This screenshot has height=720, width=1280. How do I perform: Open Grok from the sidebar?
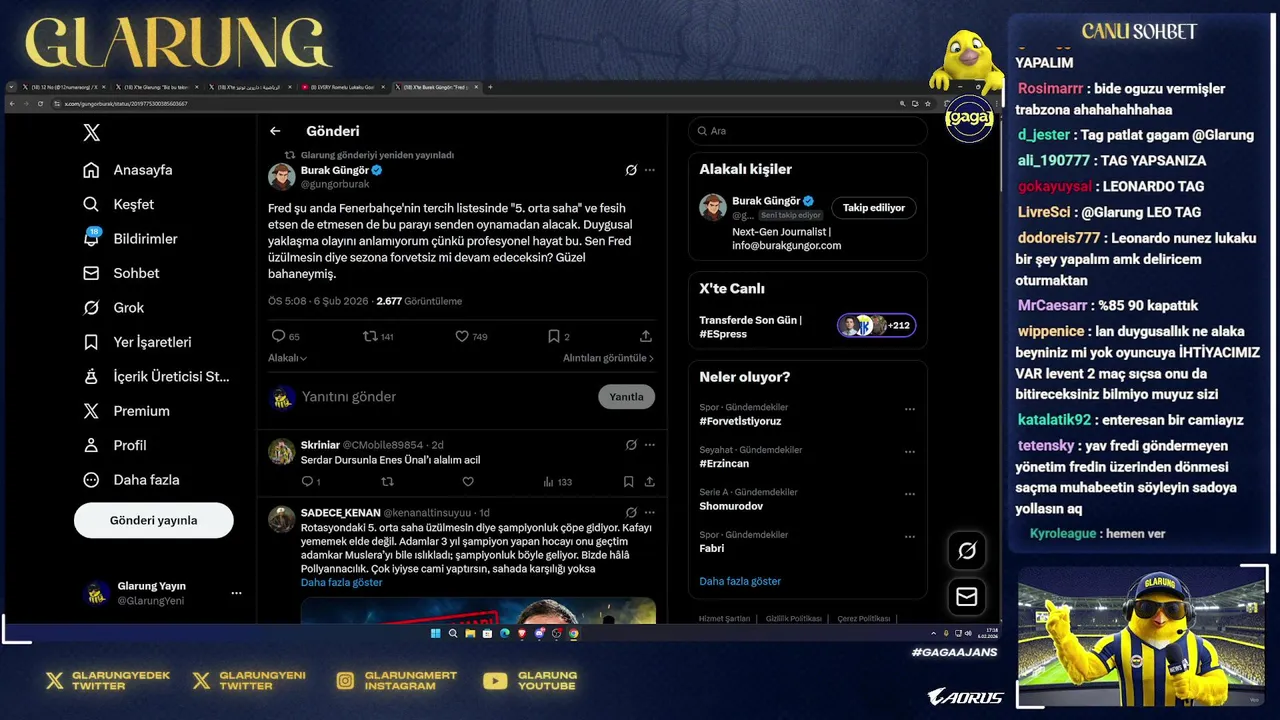coord(113,308)
